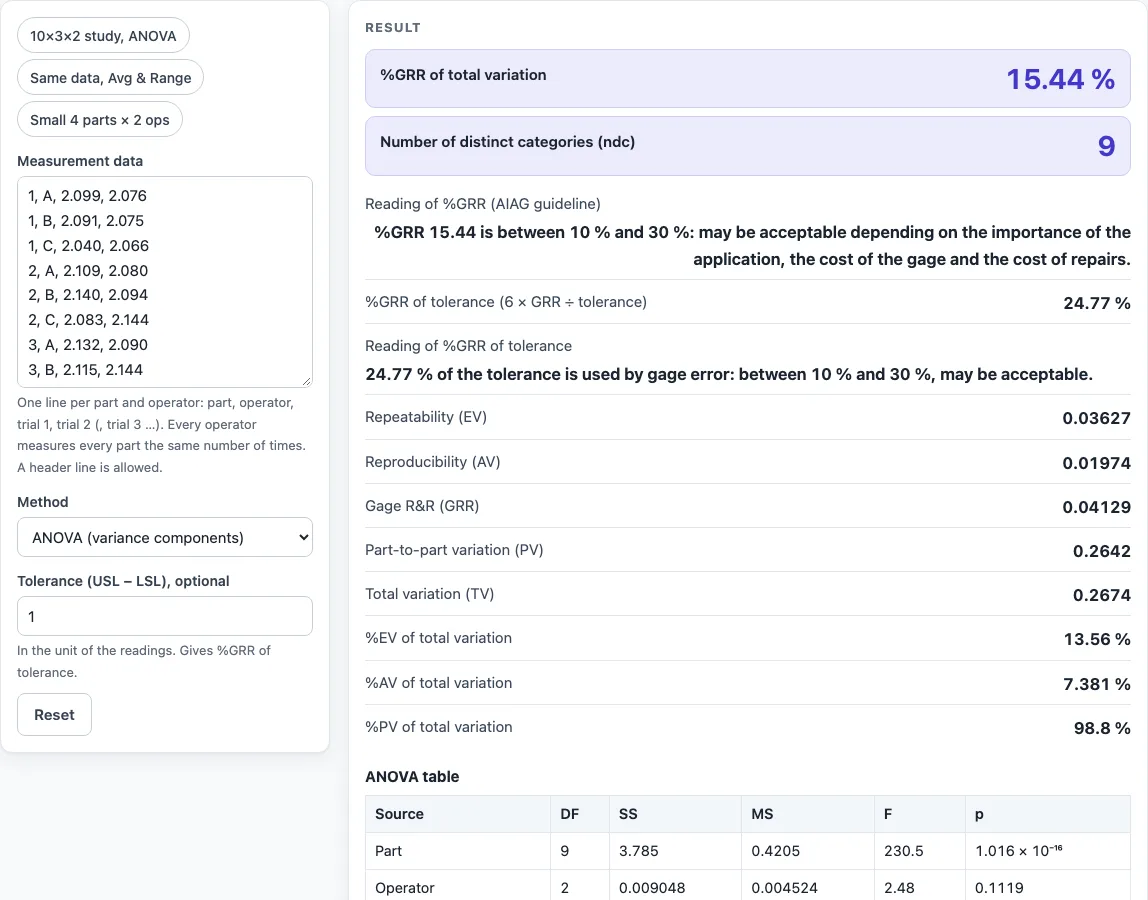Click the Total variation (TV) value 0.2674
This screenshot has width=1148, height=900.
pyautogui.click(x=1102, y=595)
